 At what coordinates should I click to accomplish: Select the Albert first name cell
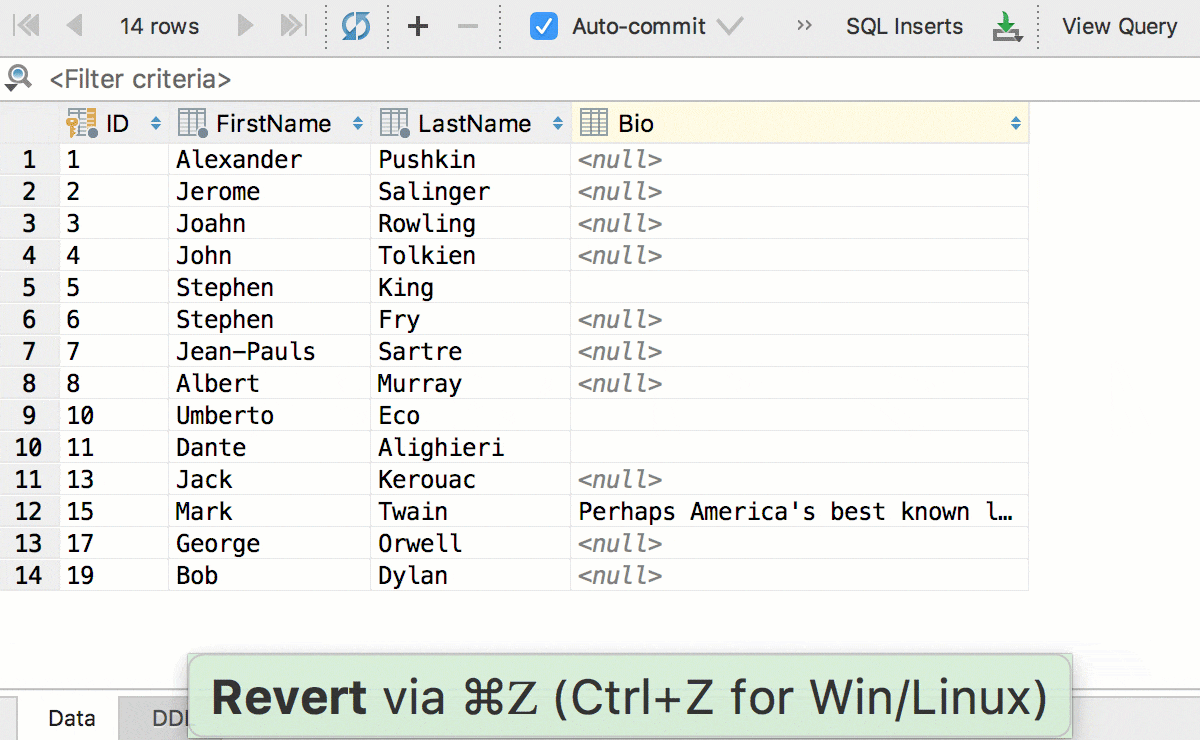(270, 384)
